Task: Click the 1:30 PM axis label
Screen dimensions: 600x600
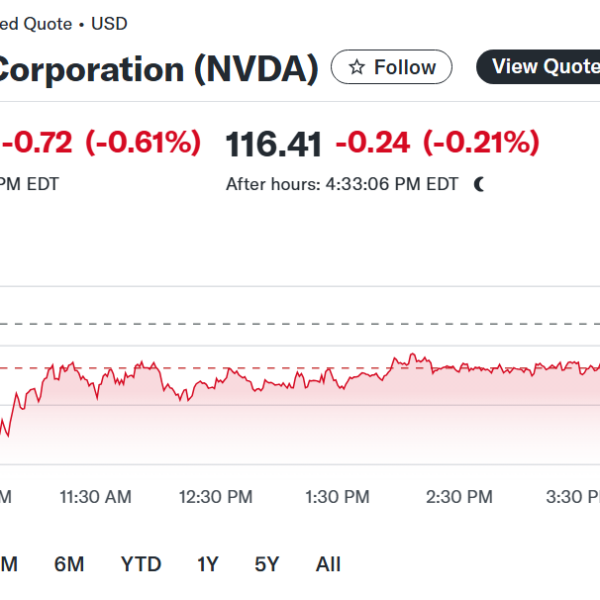Action: (337, 497)
